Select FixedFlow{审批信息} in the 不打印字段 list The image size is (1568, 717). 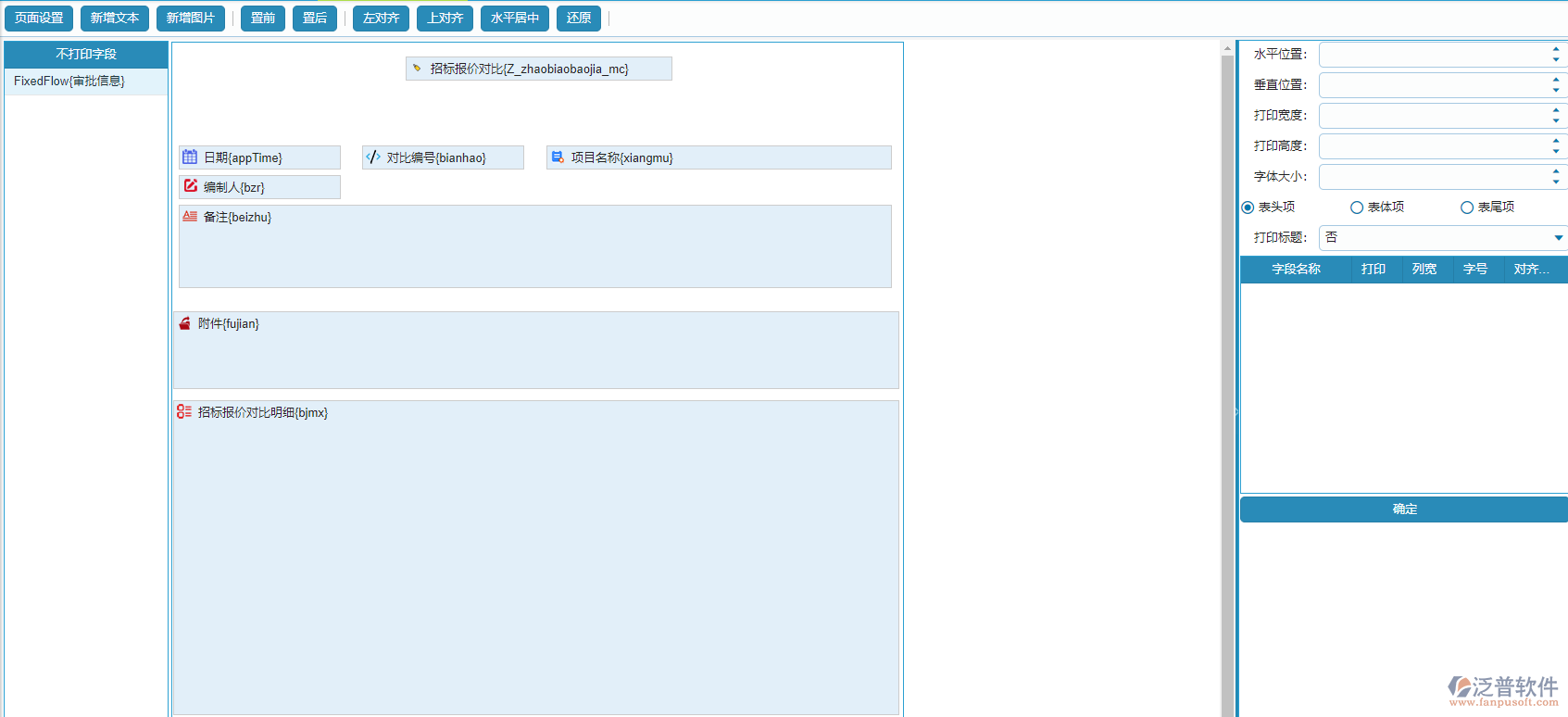(69, 82)
